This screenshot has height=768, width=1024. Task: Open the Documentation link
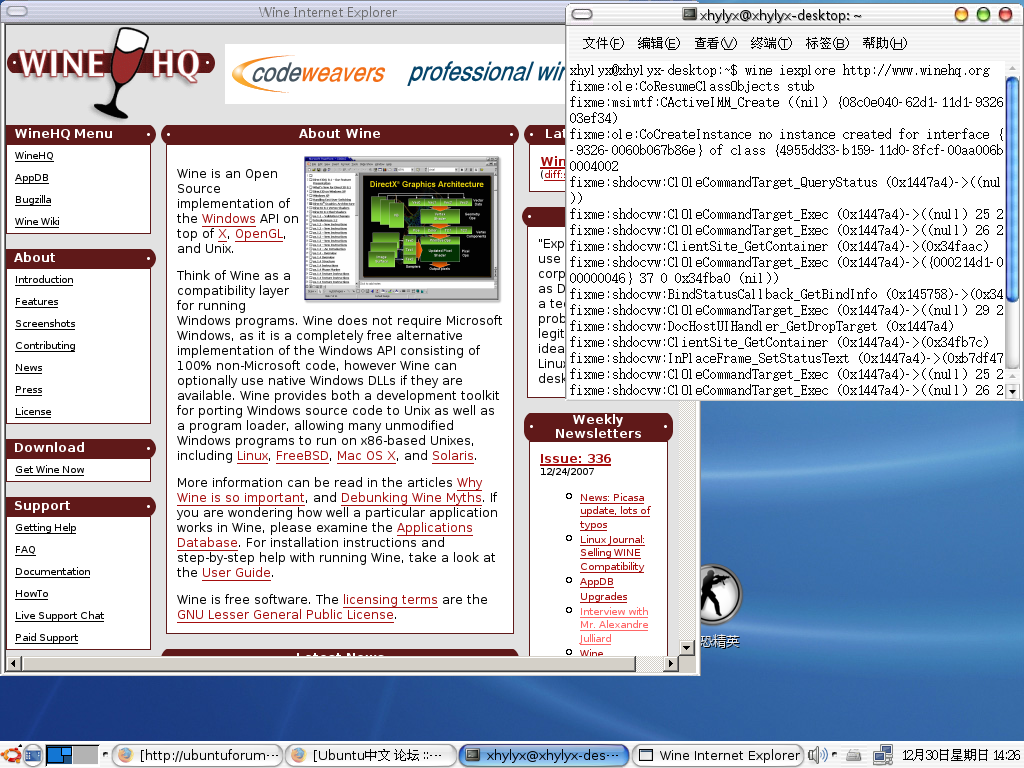click(52, 571)
